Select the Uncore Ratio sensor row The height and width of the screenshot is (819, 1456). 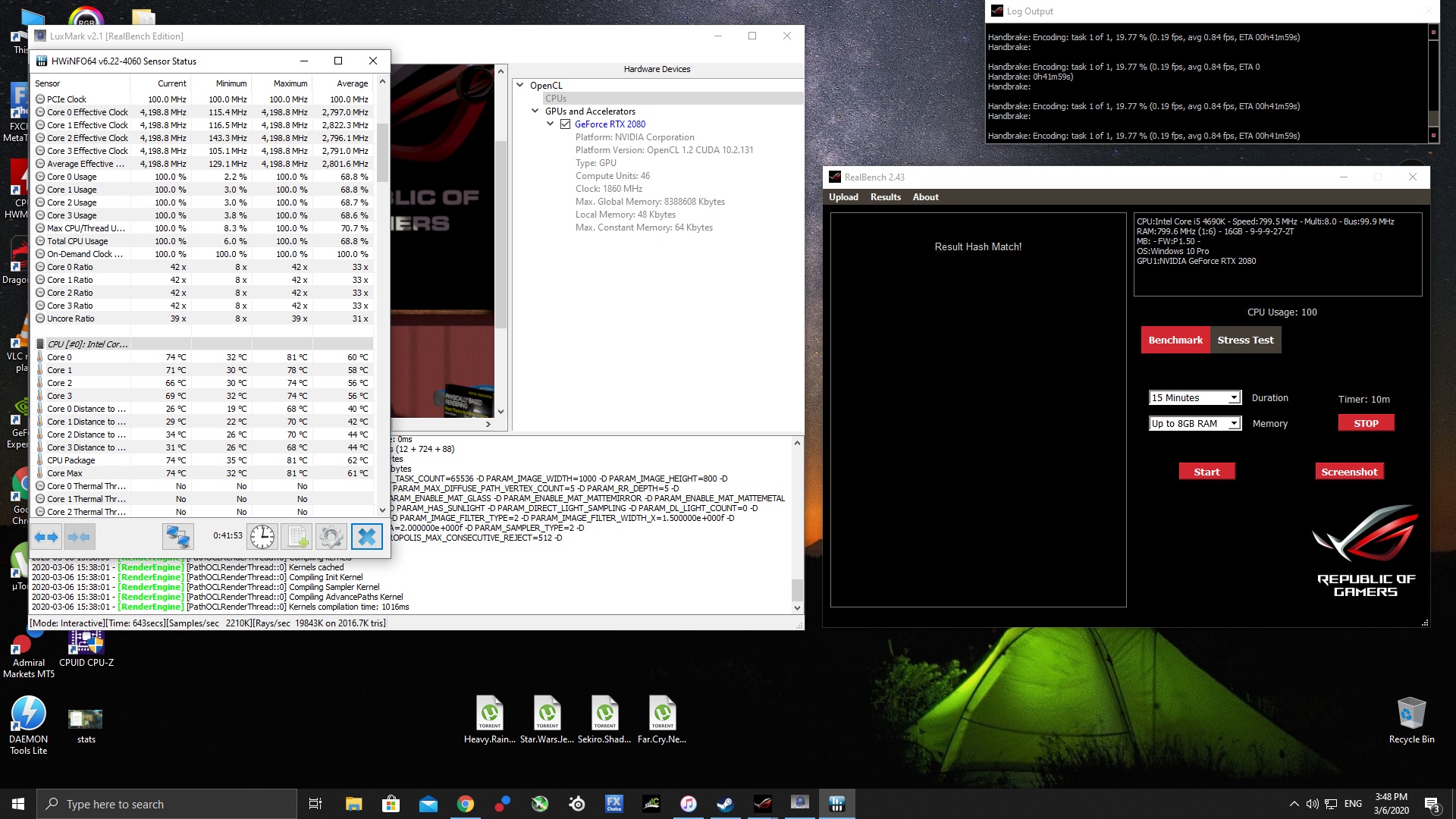(x=203, y=318)
